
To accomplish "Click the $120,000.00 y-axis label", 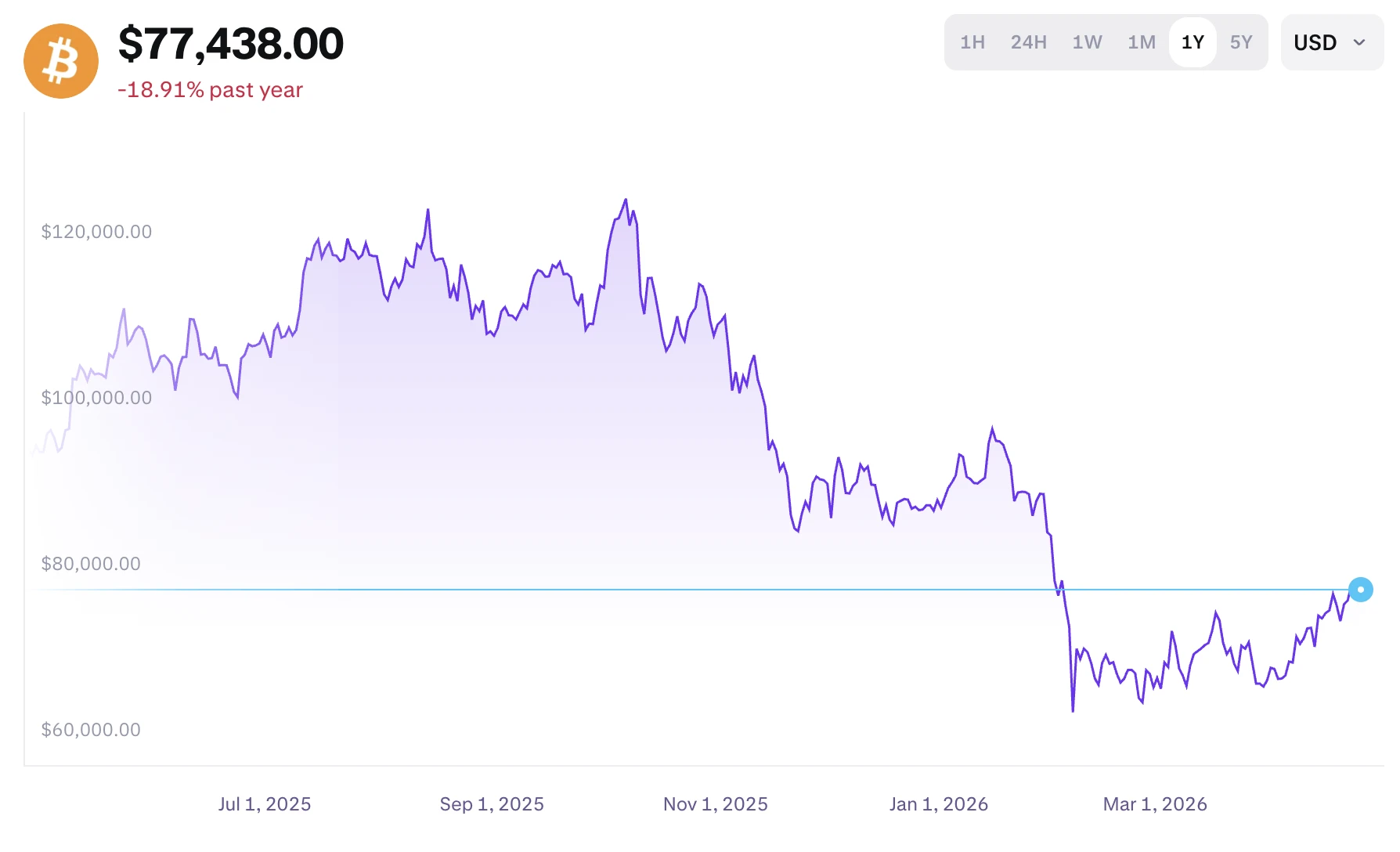I will (x=96, y=232).
